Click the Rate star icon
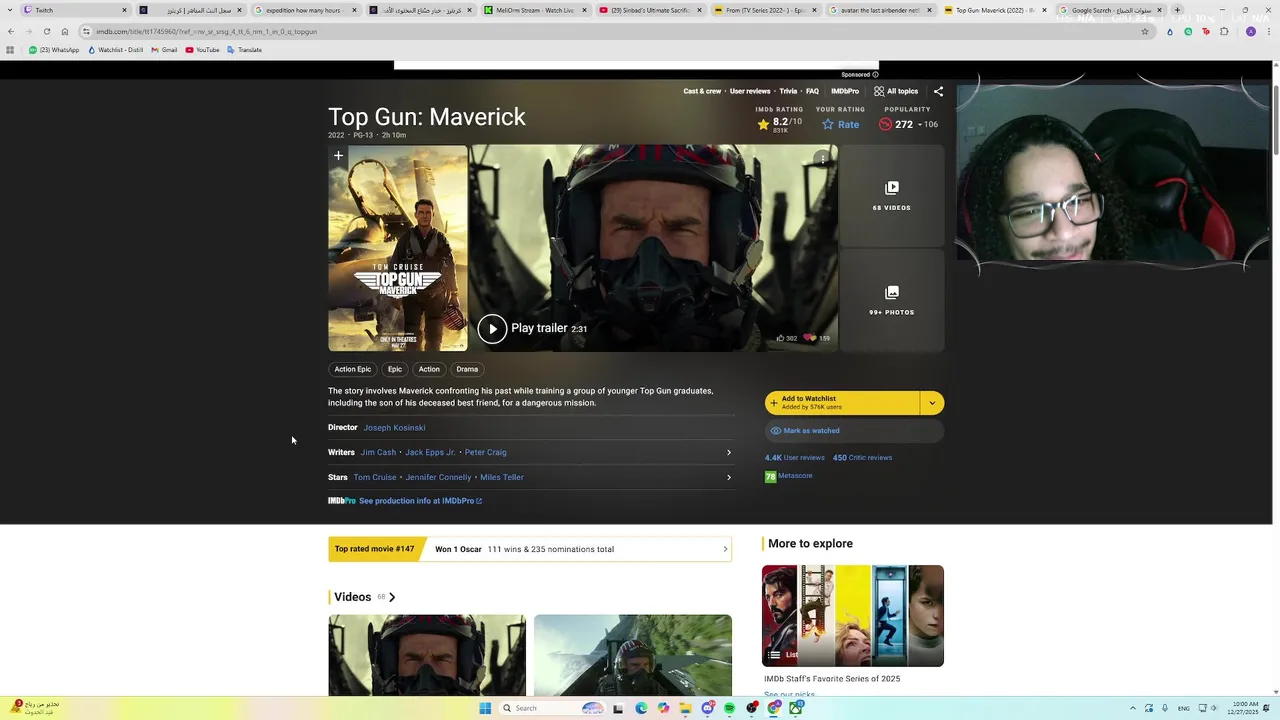 coord(827,124)
